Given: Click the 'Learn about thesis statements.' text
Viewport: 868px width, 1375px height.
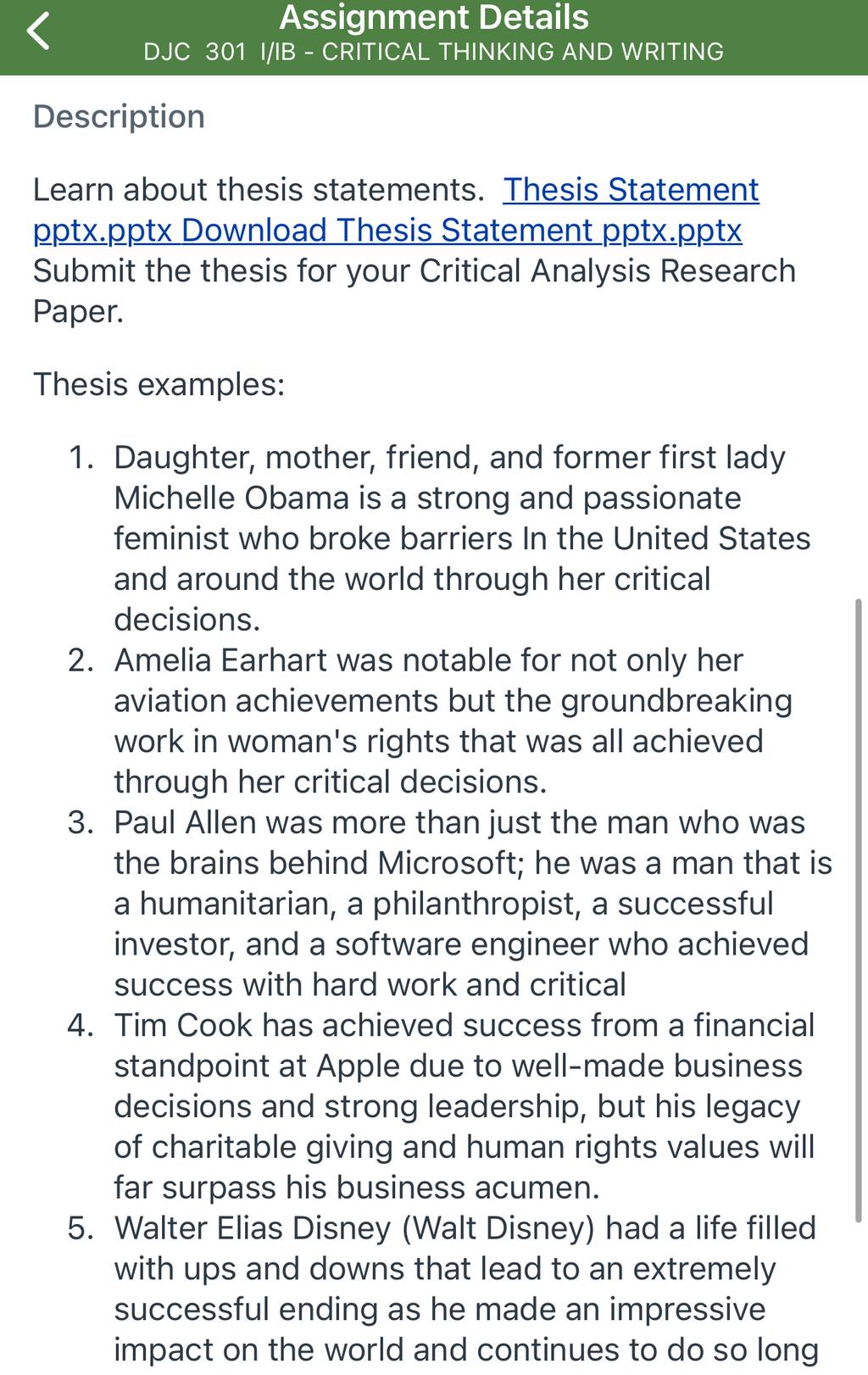Looking at the screenshot, I should (259, 190).
